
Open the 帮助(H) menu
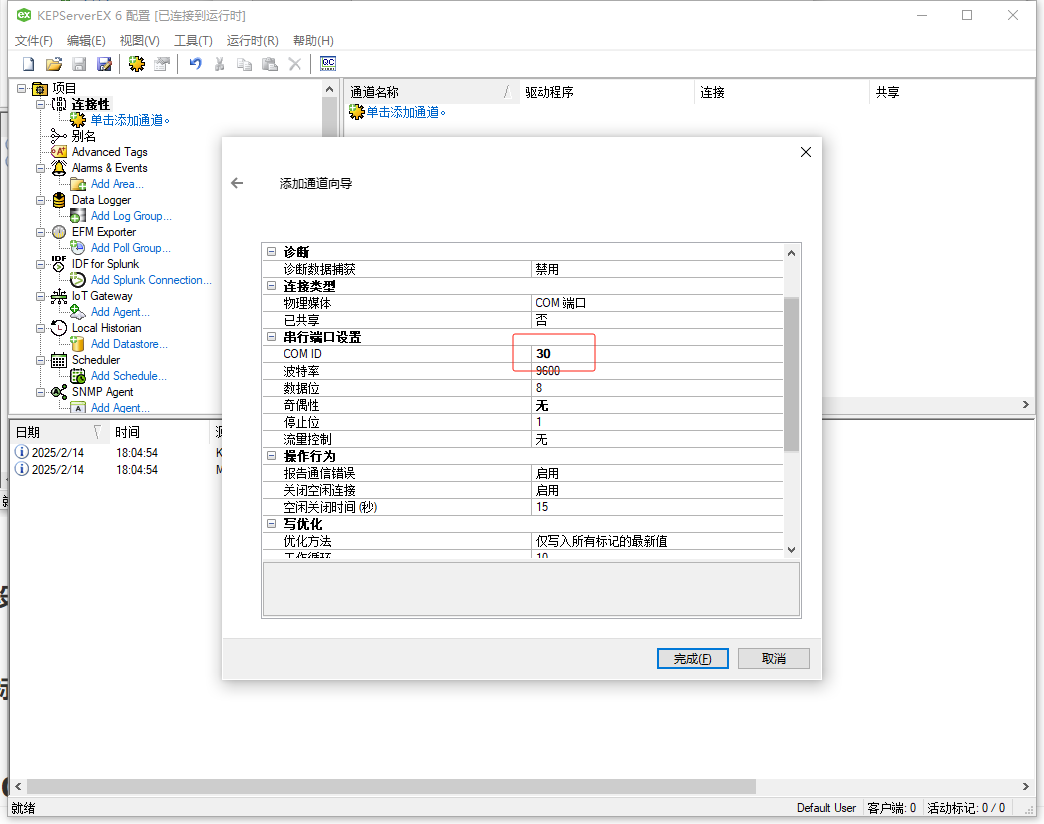click(313, 41)
